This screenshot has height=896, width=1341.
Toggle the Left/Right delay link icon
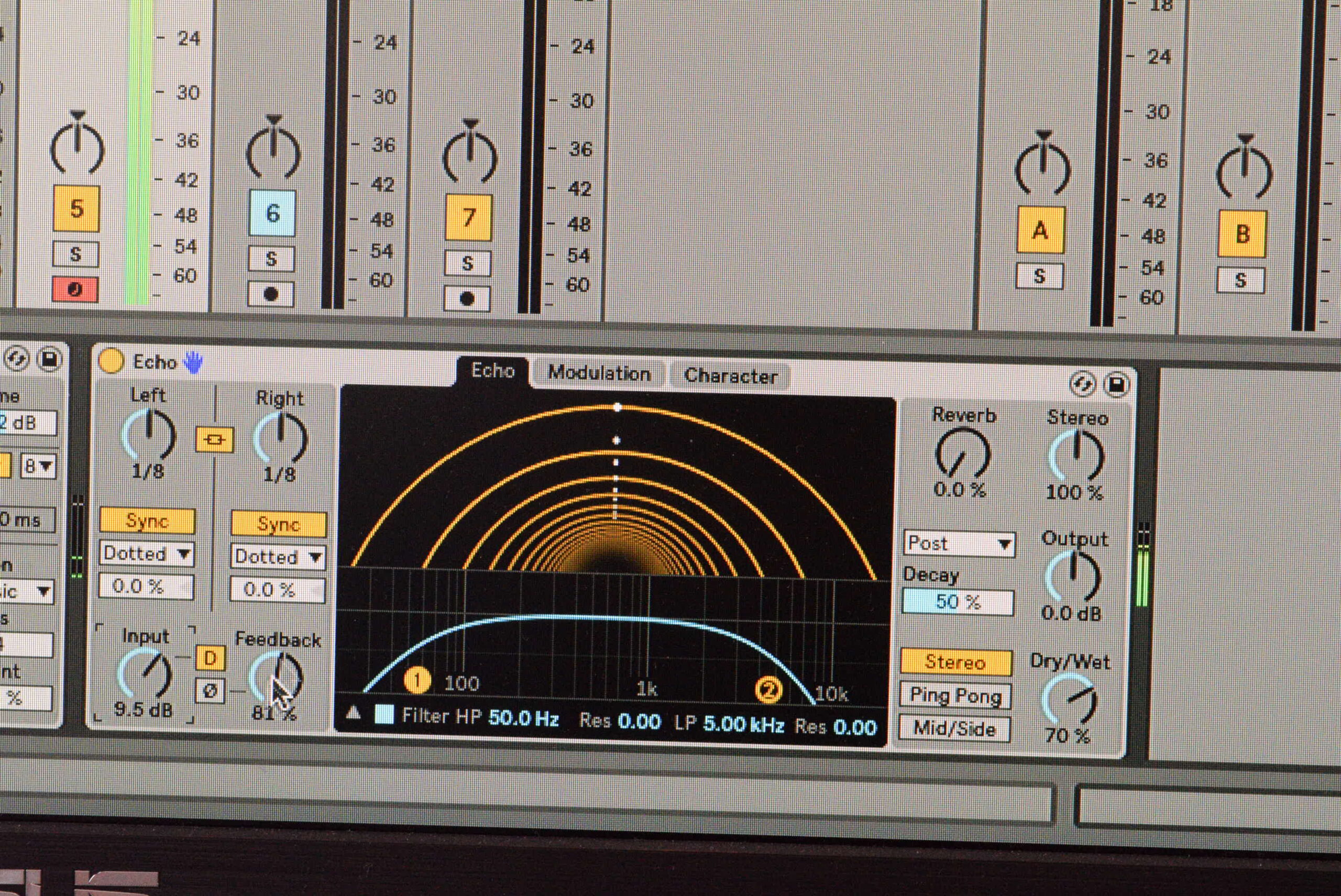214,439
